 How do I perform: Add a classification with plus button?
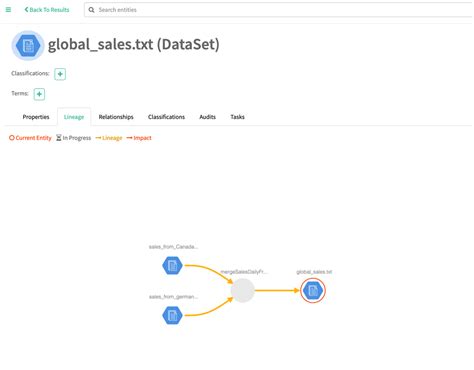tap(60, 74)
